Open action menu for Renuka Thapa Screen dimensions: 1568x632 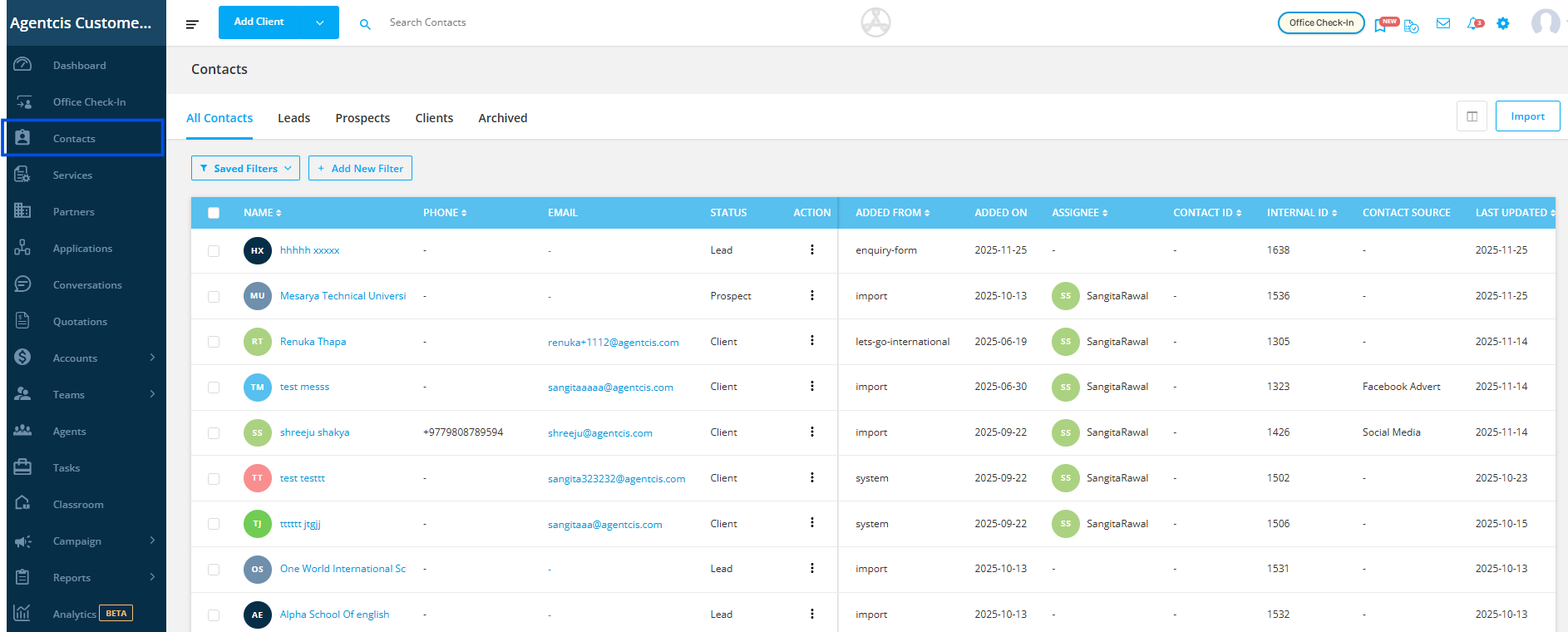point(812,340)
